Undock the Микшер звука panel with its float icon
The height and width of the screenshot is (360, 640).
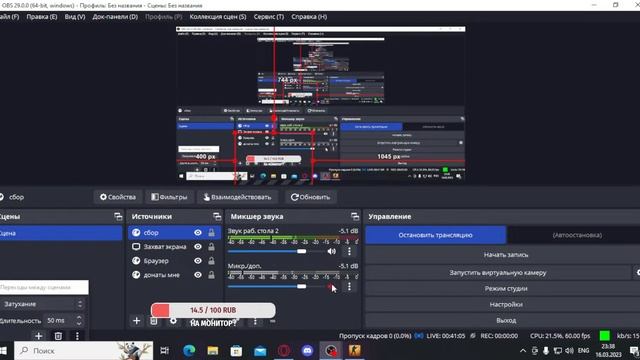pos(355,216)
